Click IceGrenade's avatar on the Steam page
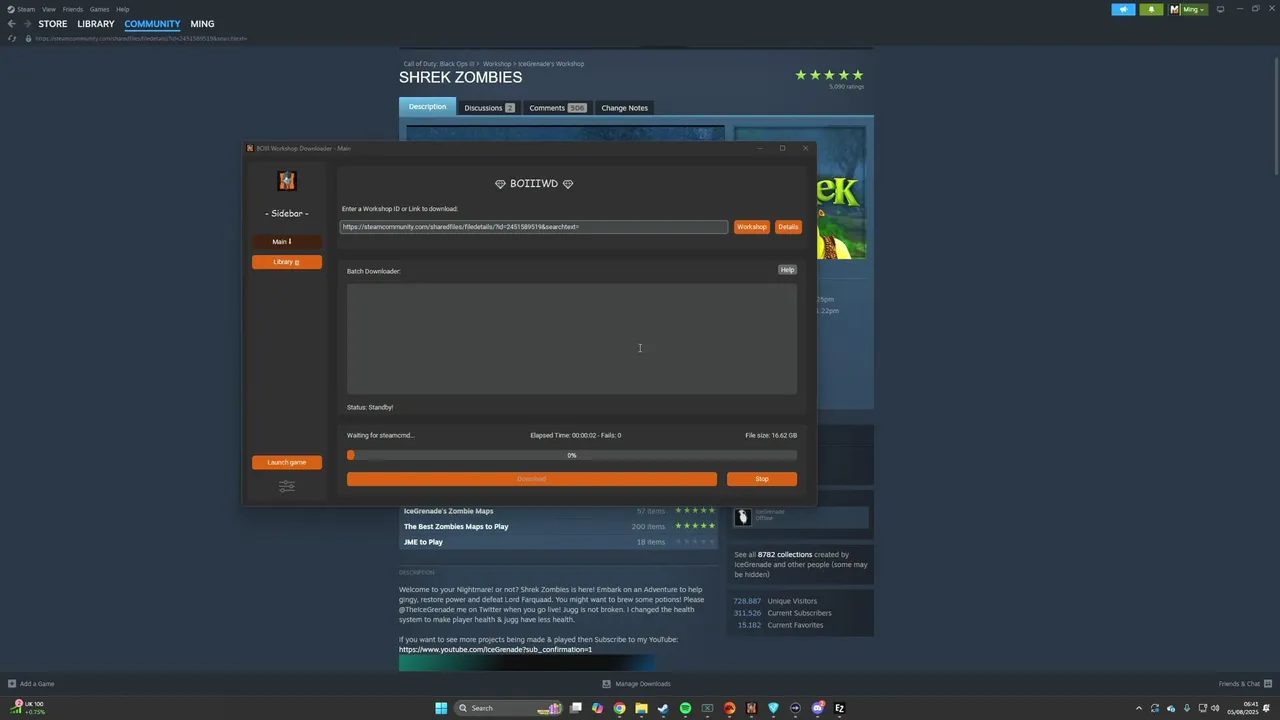 [742, 516]
